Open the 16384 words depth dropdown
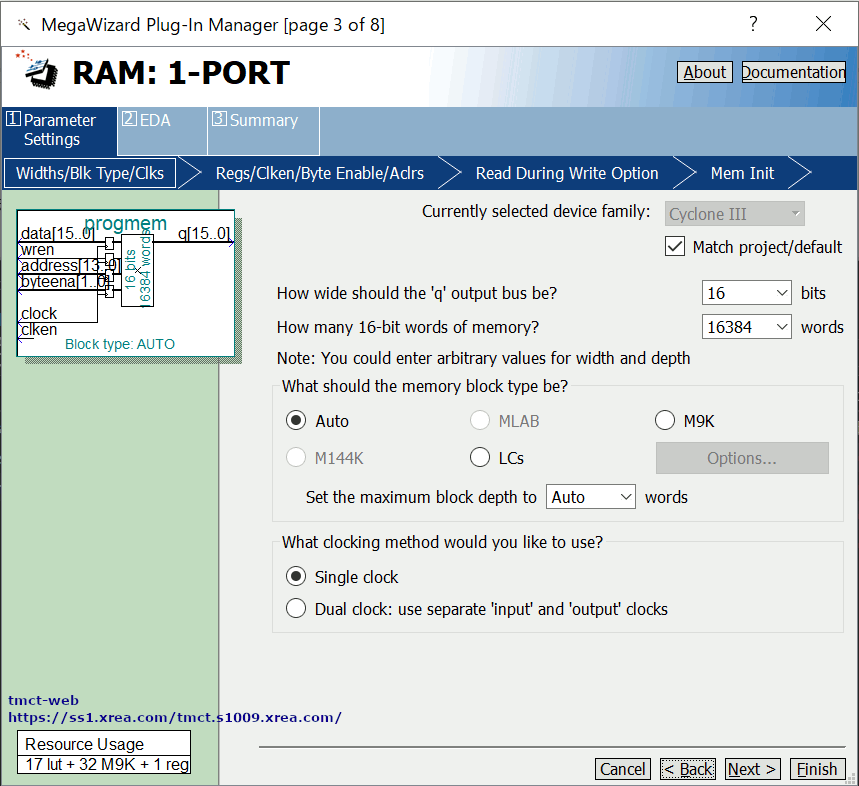Screen dimensions: 859x786 coord(746,327)
